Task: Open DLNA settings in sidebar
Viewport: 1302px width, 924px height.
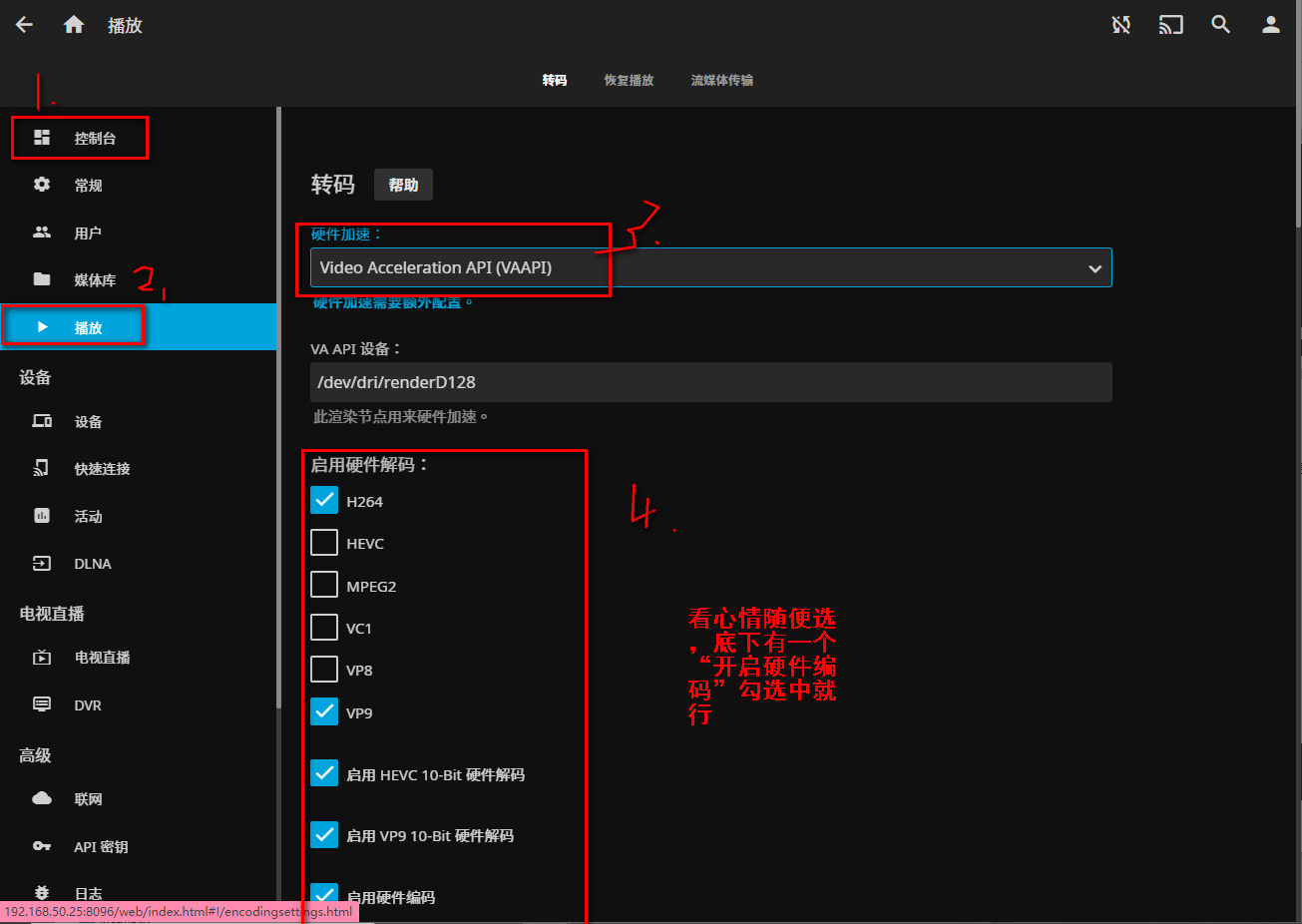Action: tap(138, 564)
